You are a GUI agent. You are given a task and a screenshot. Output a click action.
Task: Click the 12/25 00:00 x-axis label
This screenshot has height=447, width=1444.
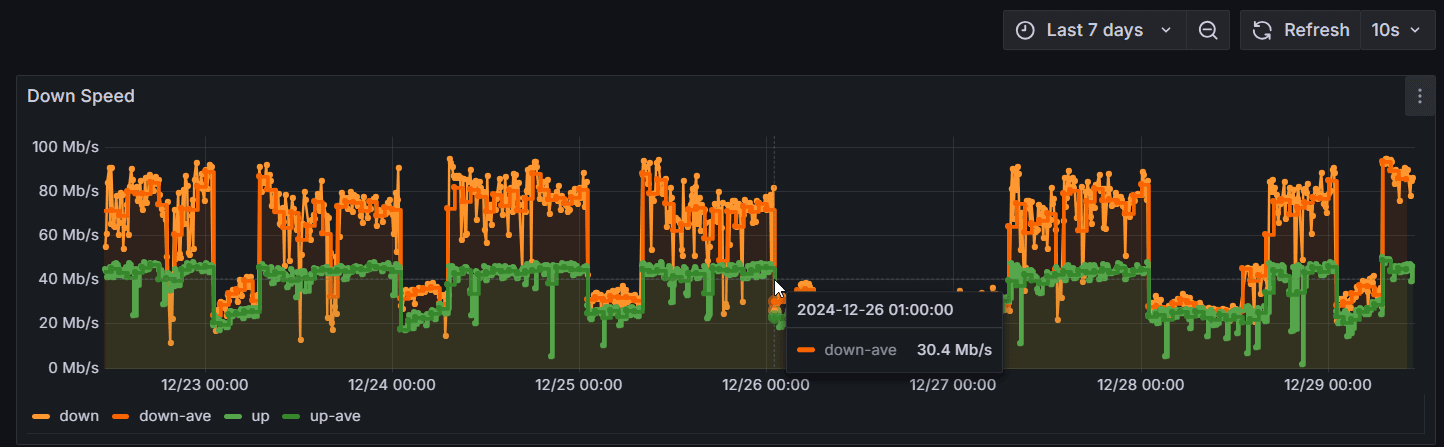click(x=578, y=384)
